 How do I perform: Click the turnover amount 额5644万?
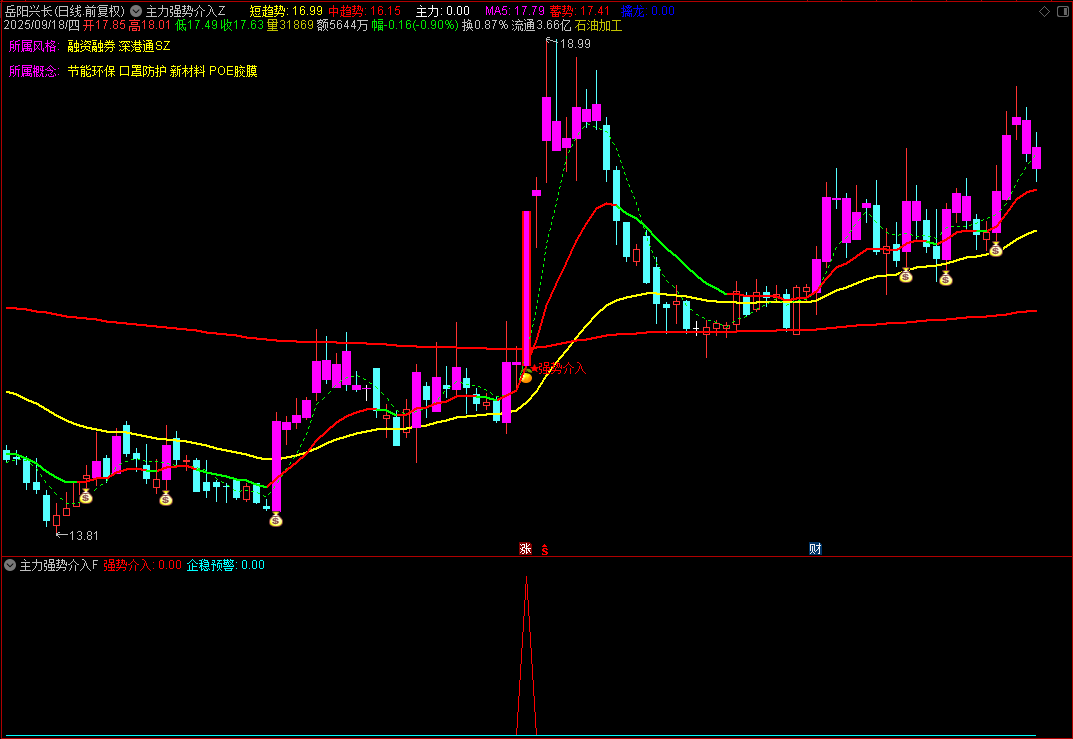342,25
